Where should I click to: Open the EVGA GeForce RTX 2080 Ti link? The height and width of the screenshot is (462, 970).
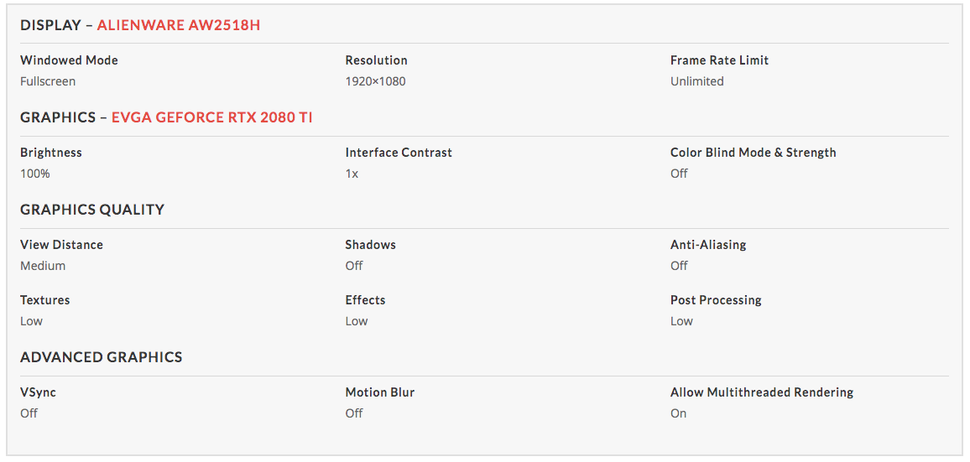[212, 117]
